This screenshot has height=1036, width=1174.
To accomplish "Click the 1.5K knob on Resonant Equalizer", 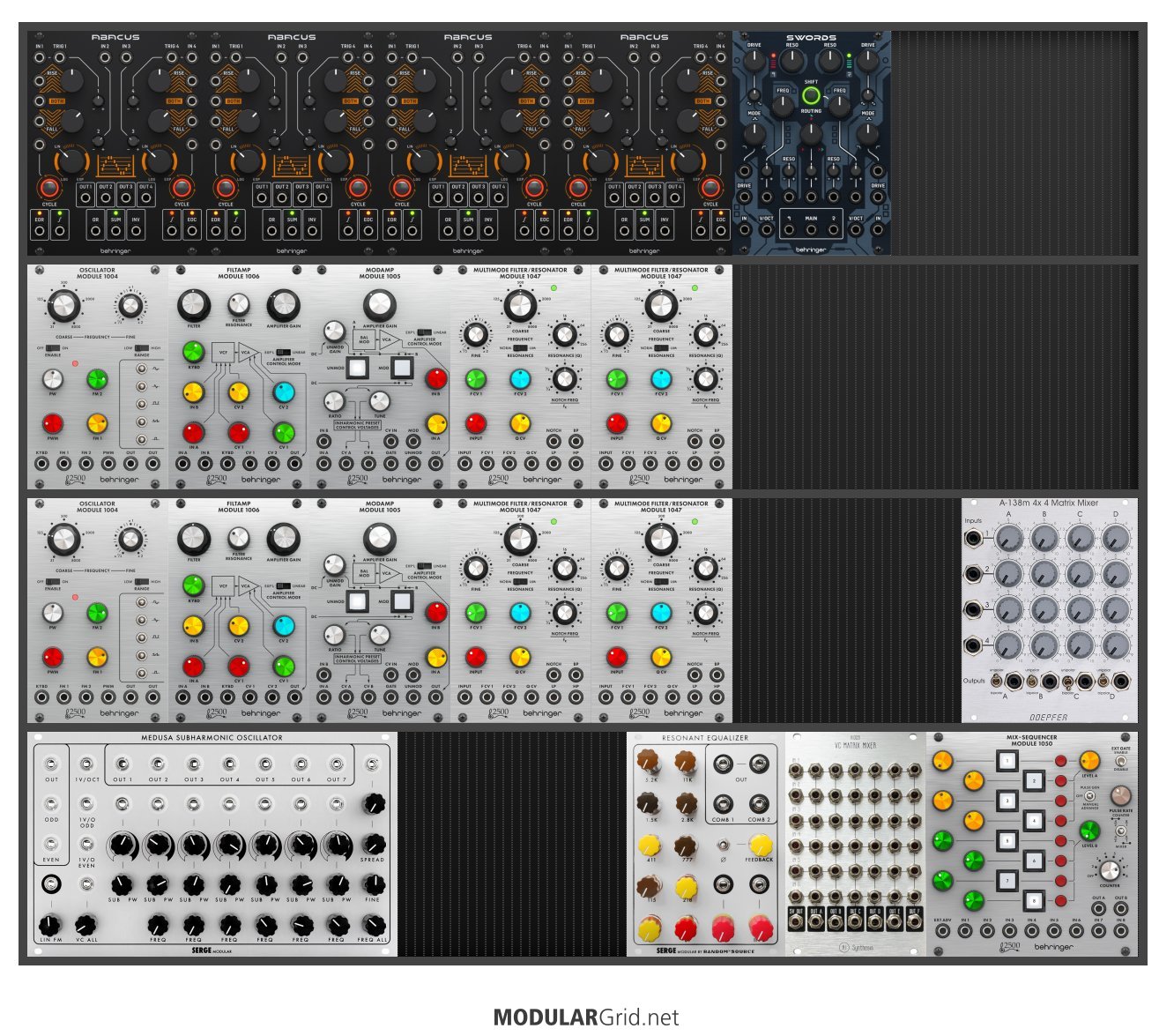I will [650, 803].
